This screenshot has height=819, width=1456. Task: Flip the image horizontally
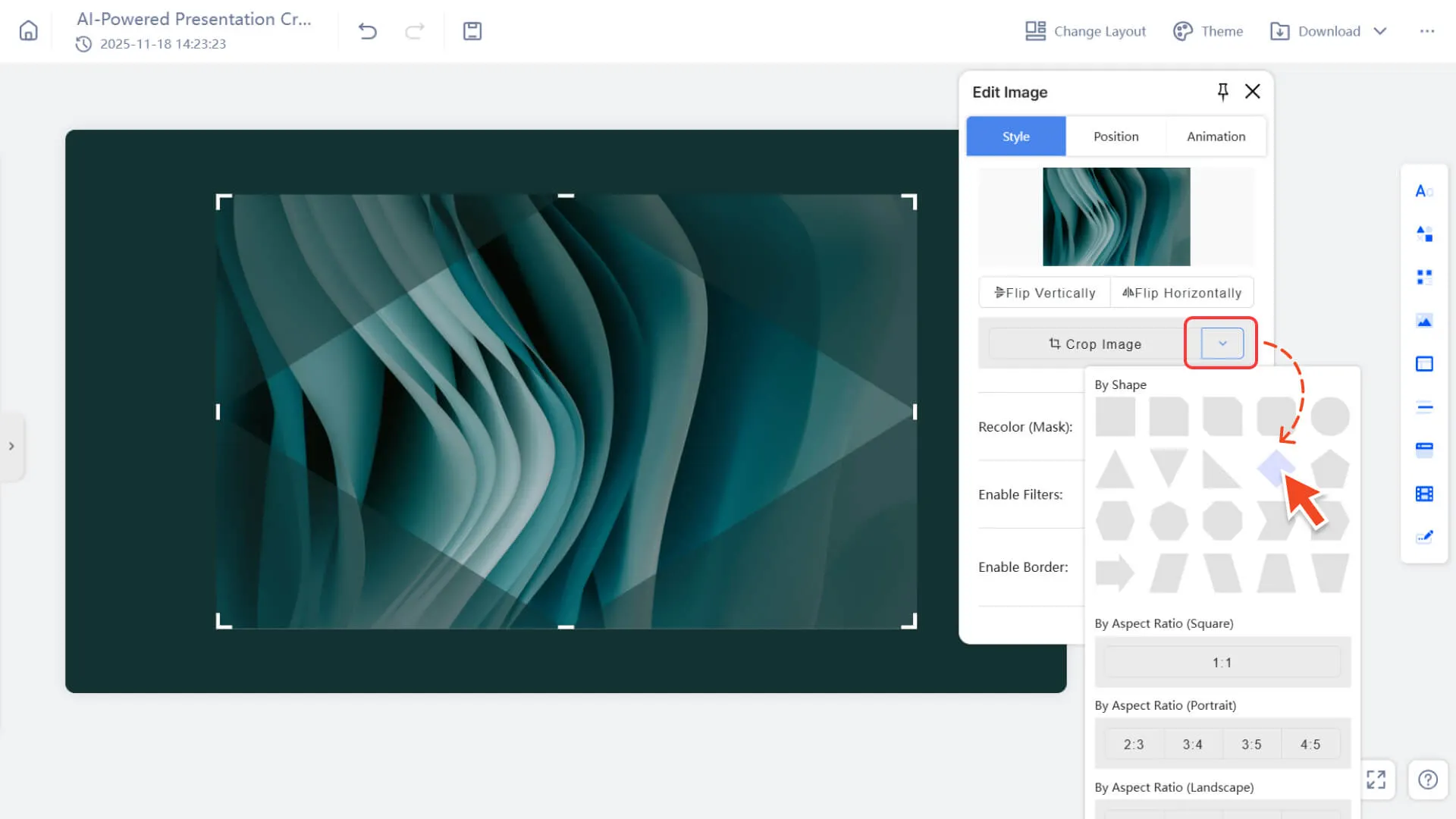(1182, 293)
